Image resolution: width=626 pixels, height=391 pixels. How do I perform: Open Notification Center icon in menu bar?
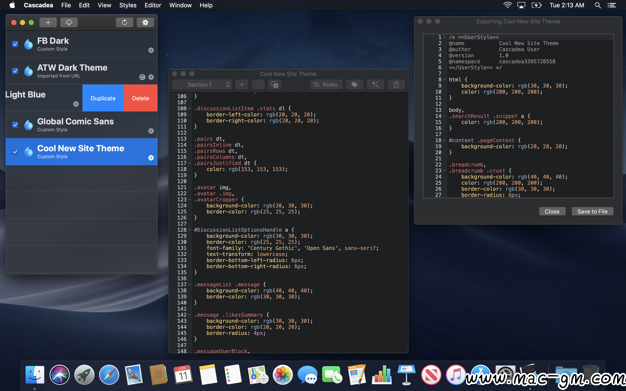pyautogui.click(x=612, y=5)
